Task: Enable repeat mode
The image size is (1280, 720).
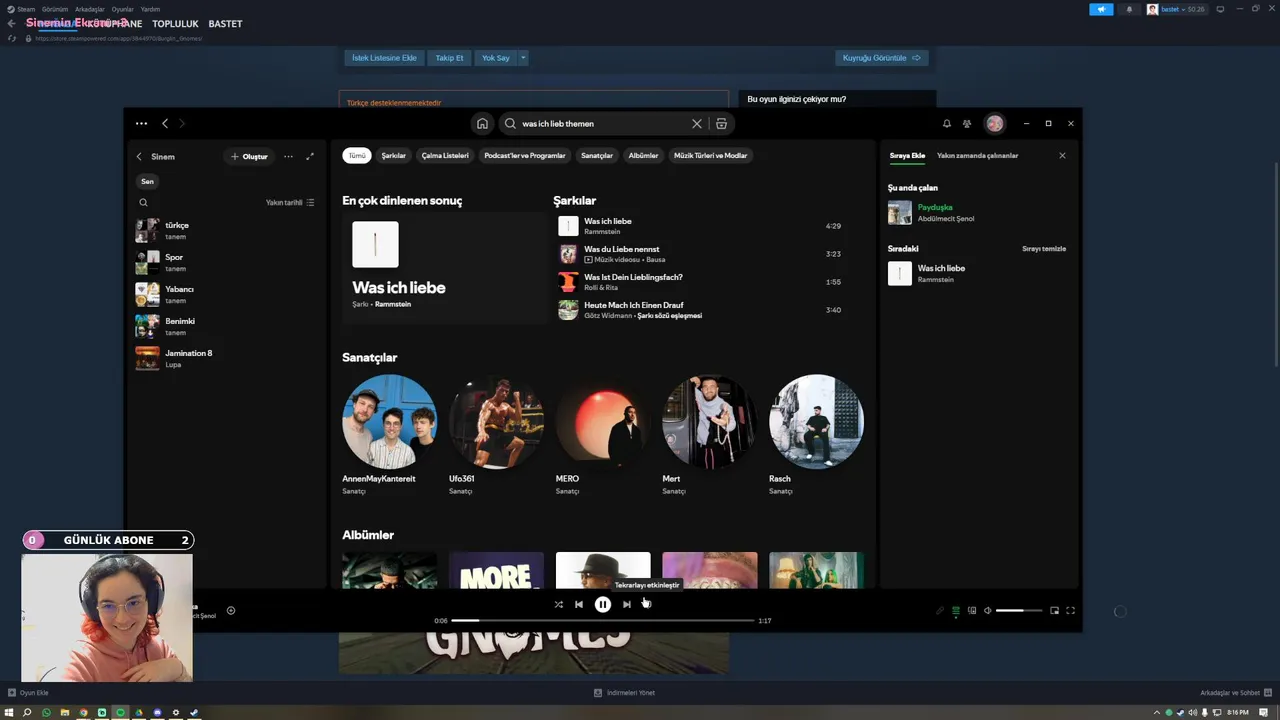Action: [x=646, y=604]
